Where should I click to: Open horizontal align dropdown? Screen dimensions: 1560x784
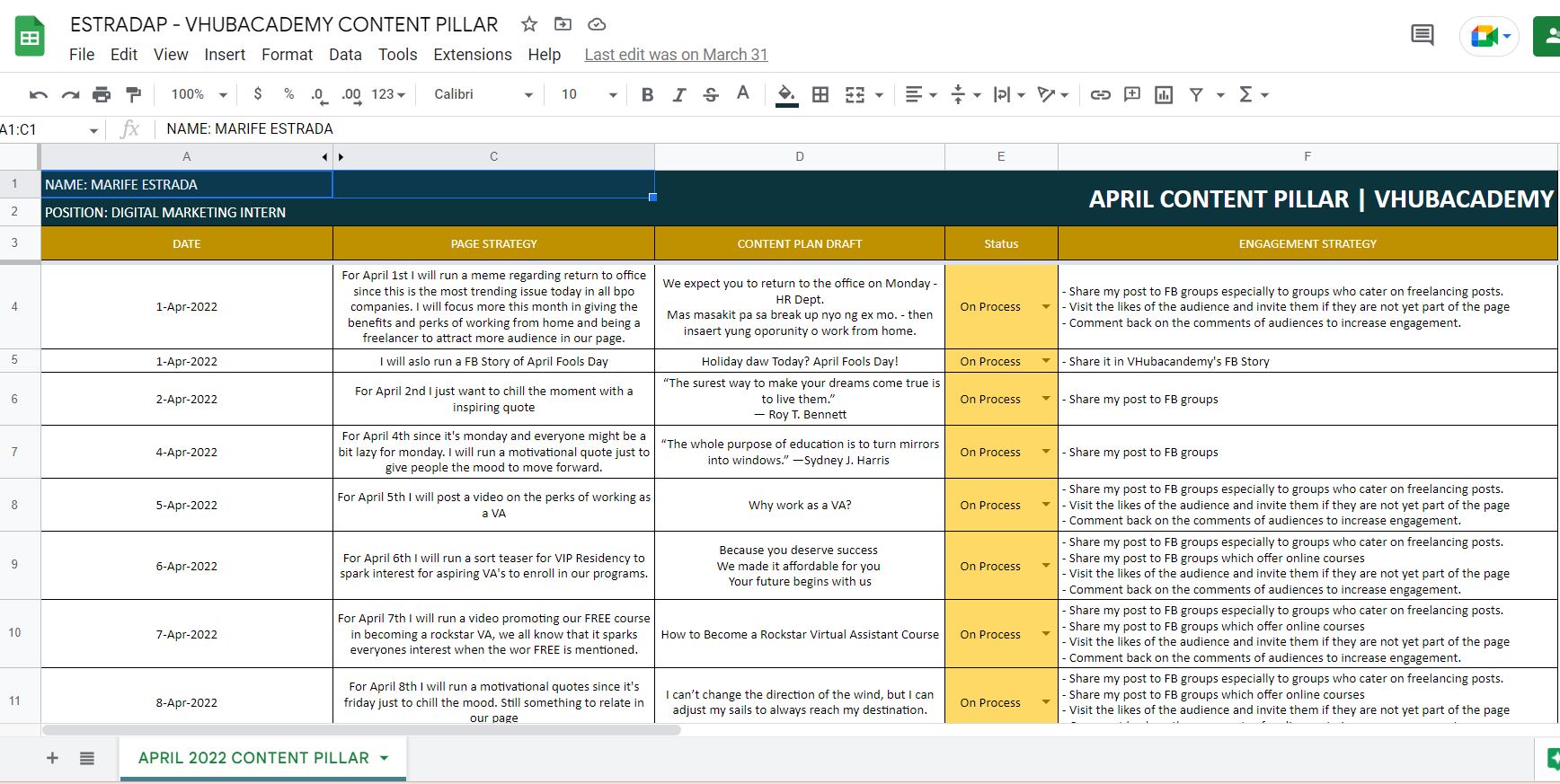click(x=921, y=94)
